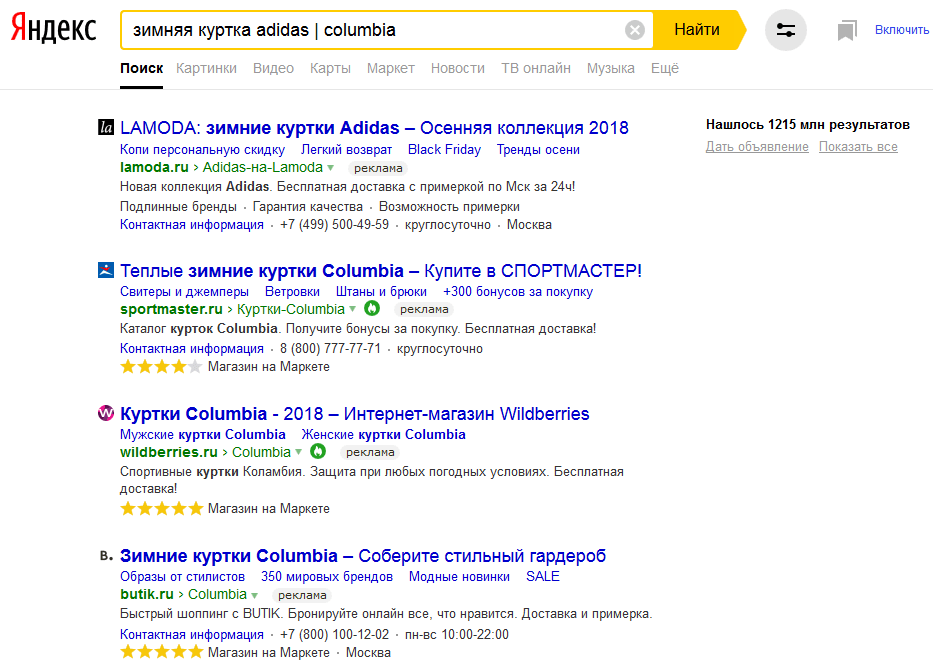The height and width of the screenshot is (670, 933).
Task: Expand the sportmaster.ru Куртки-Columbia arrow
Action: pos(352,309)
